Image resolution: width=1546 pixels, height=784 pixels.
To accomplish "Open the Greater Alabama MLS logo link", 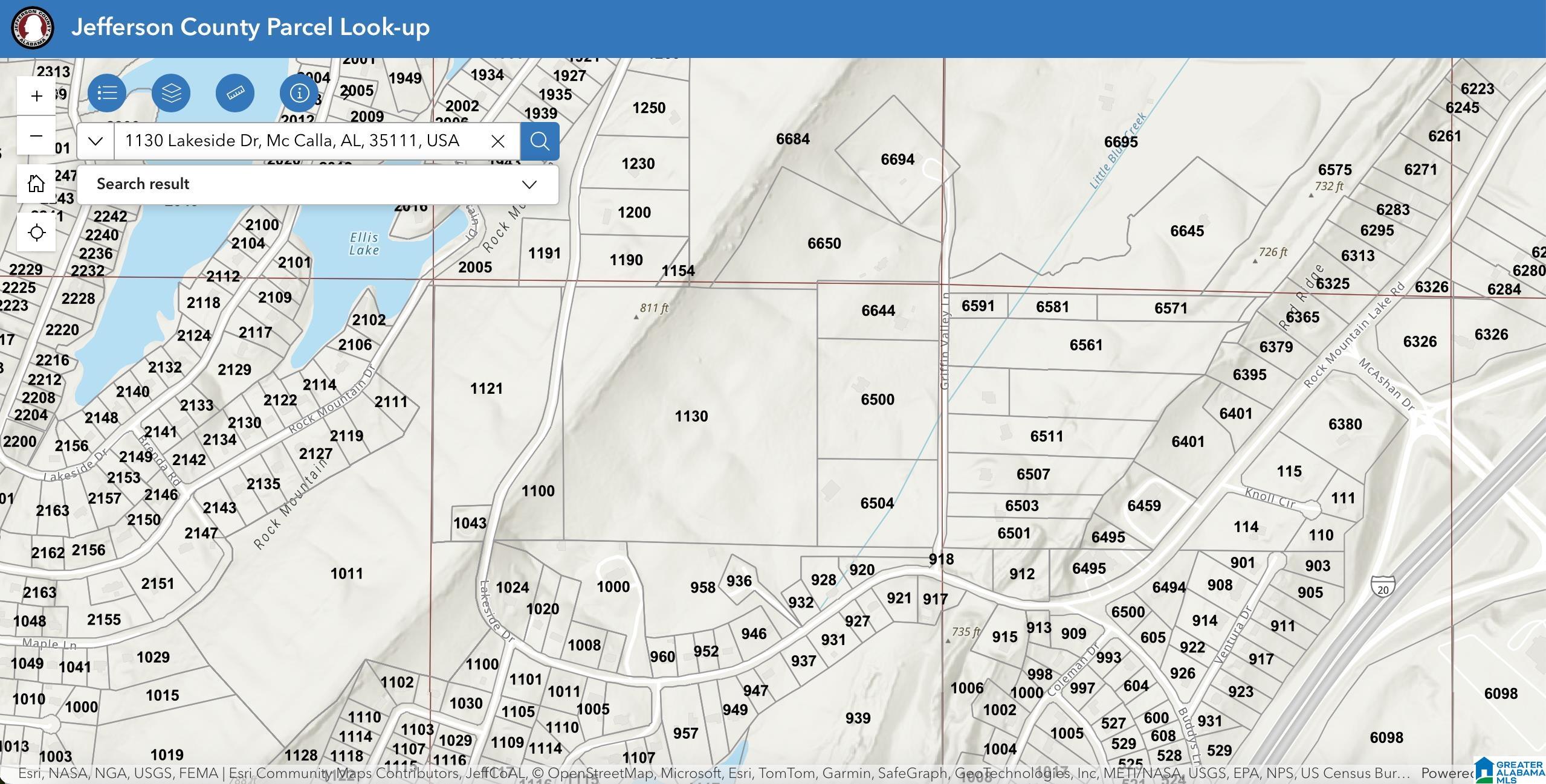I will pos(1510,771).
